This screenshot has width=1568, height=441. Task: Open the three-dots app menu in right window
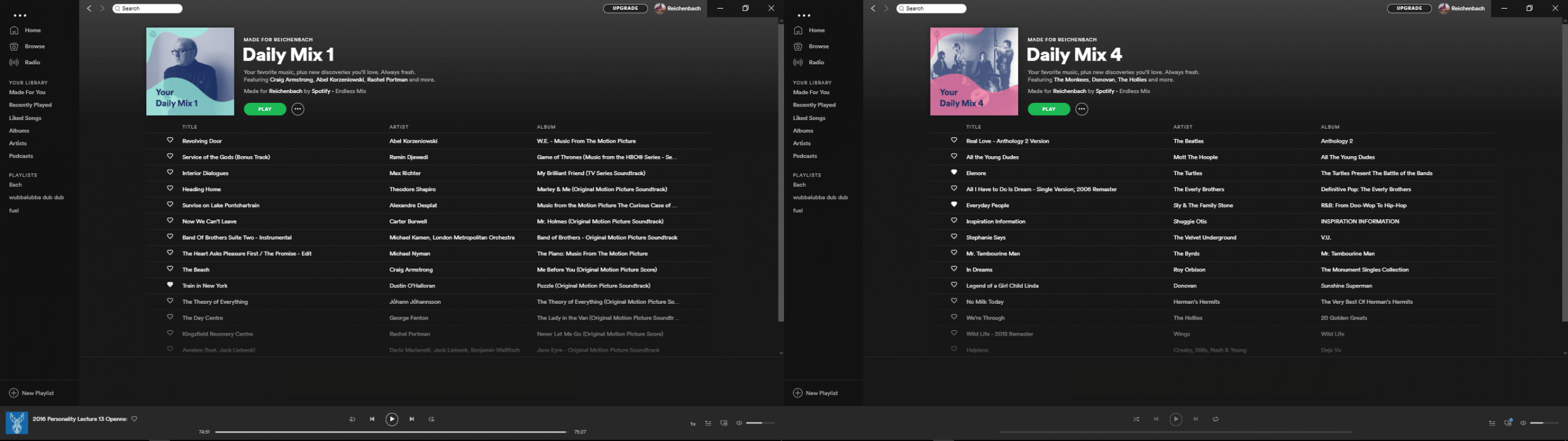804,15
